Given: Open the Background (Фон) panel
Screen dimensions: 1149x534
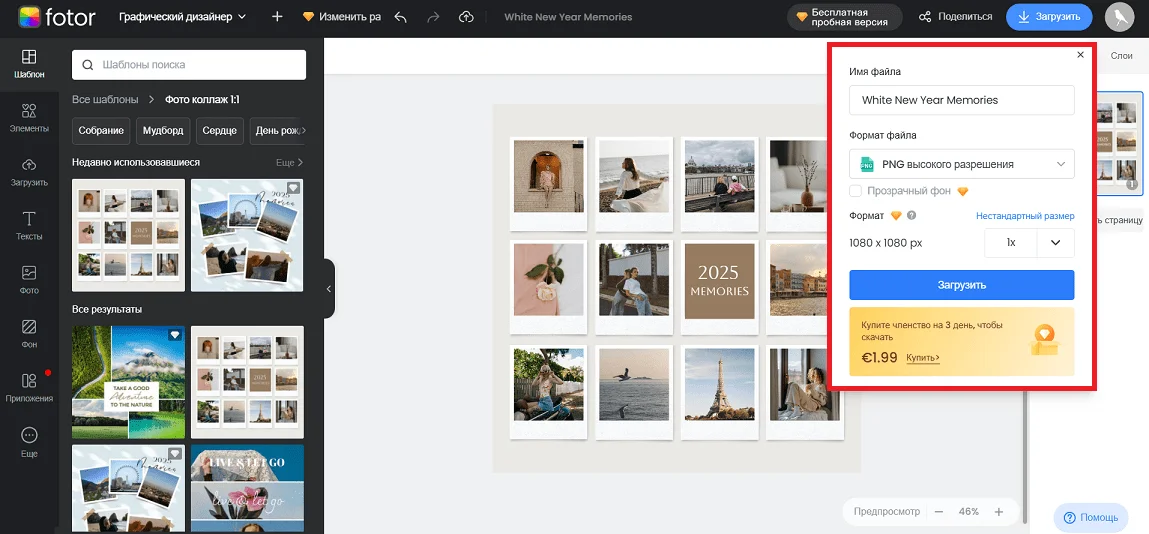Looking at the screenshot, I should [29, 332].
